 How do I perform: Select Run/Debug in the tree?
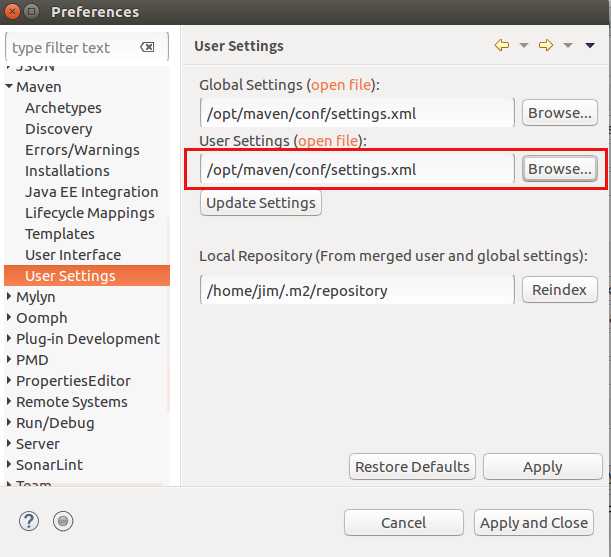(x=55, y=423)
